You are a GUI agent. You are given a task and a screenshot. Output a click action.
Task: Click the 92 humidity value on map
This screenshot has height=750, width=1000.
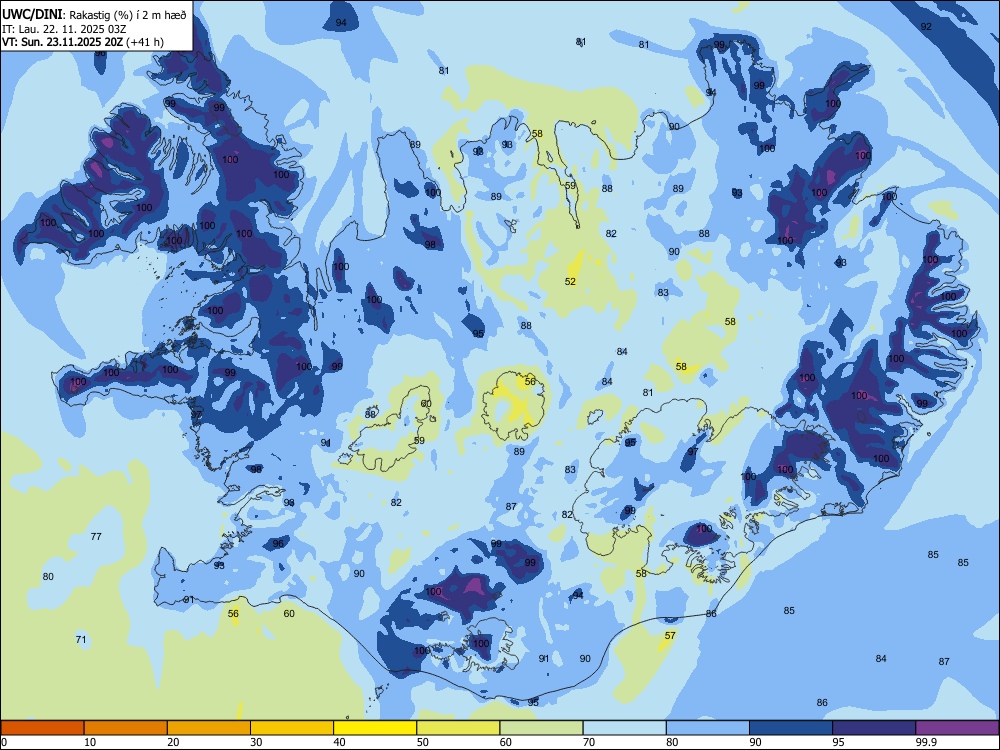pos(926,26)
